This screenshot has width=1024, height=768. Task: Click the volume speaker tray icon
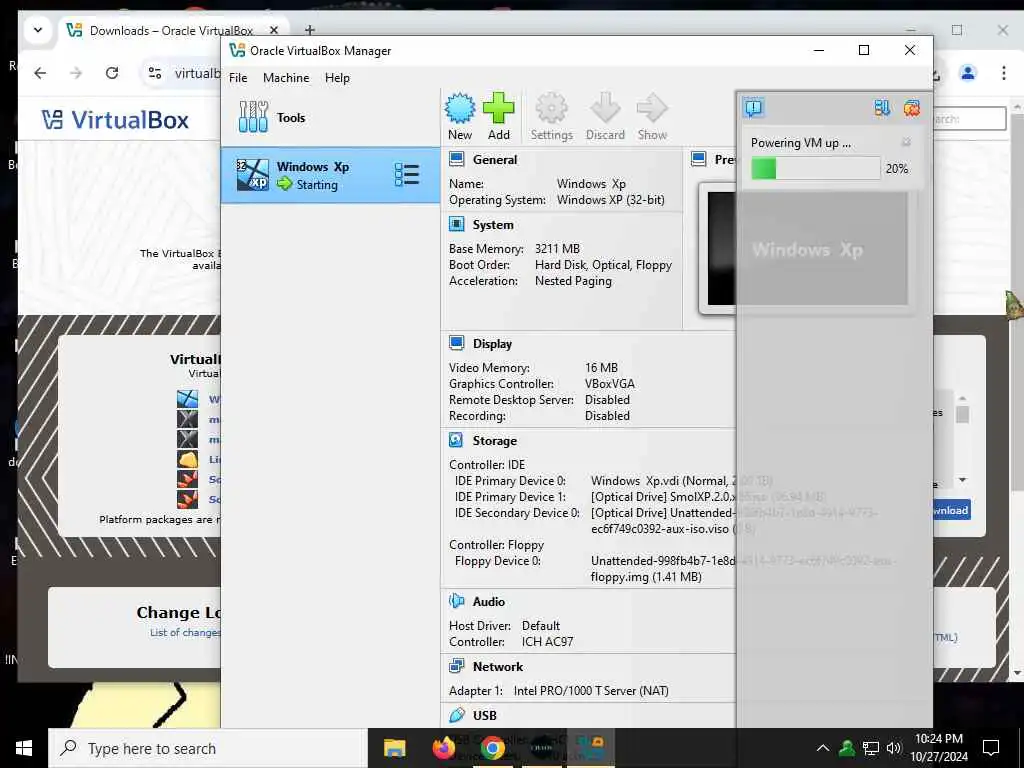(893, 748)
